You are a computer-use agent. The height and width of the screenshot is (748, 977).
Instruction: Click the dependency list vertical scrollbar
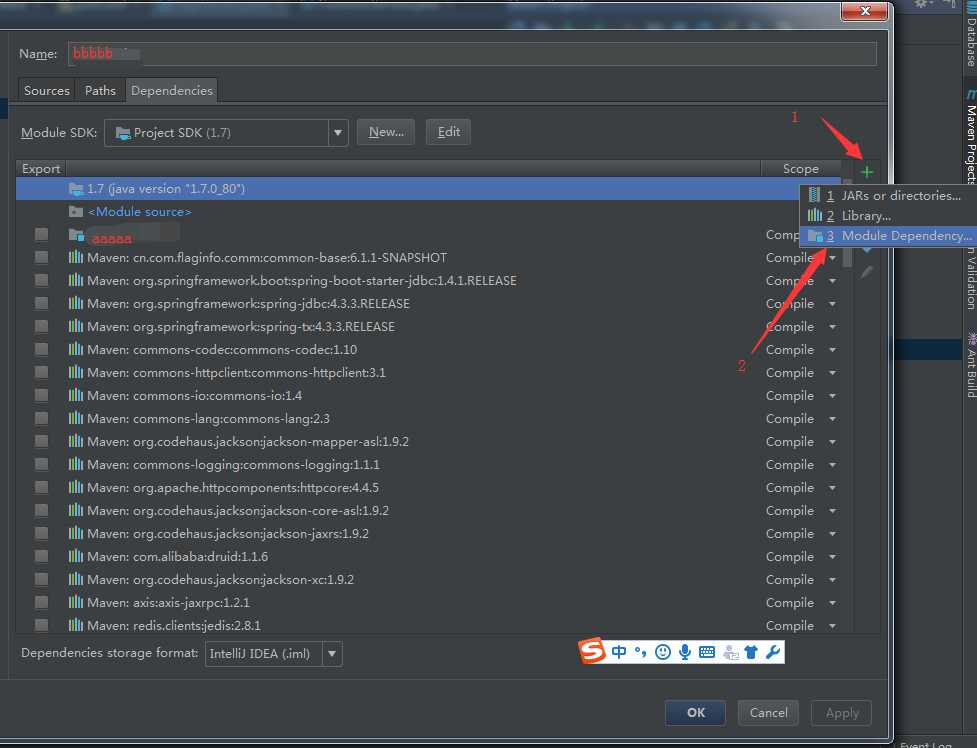pyautogui.click(x=847, y=224)
